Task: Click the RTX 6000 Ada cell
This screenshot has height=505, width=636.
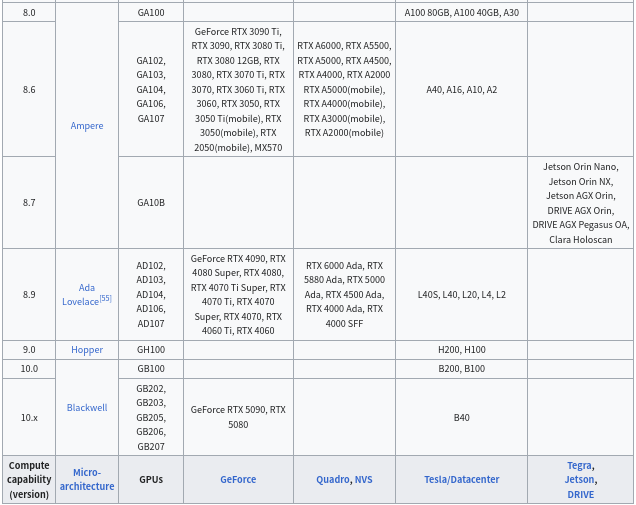Action: click(344, 294)
